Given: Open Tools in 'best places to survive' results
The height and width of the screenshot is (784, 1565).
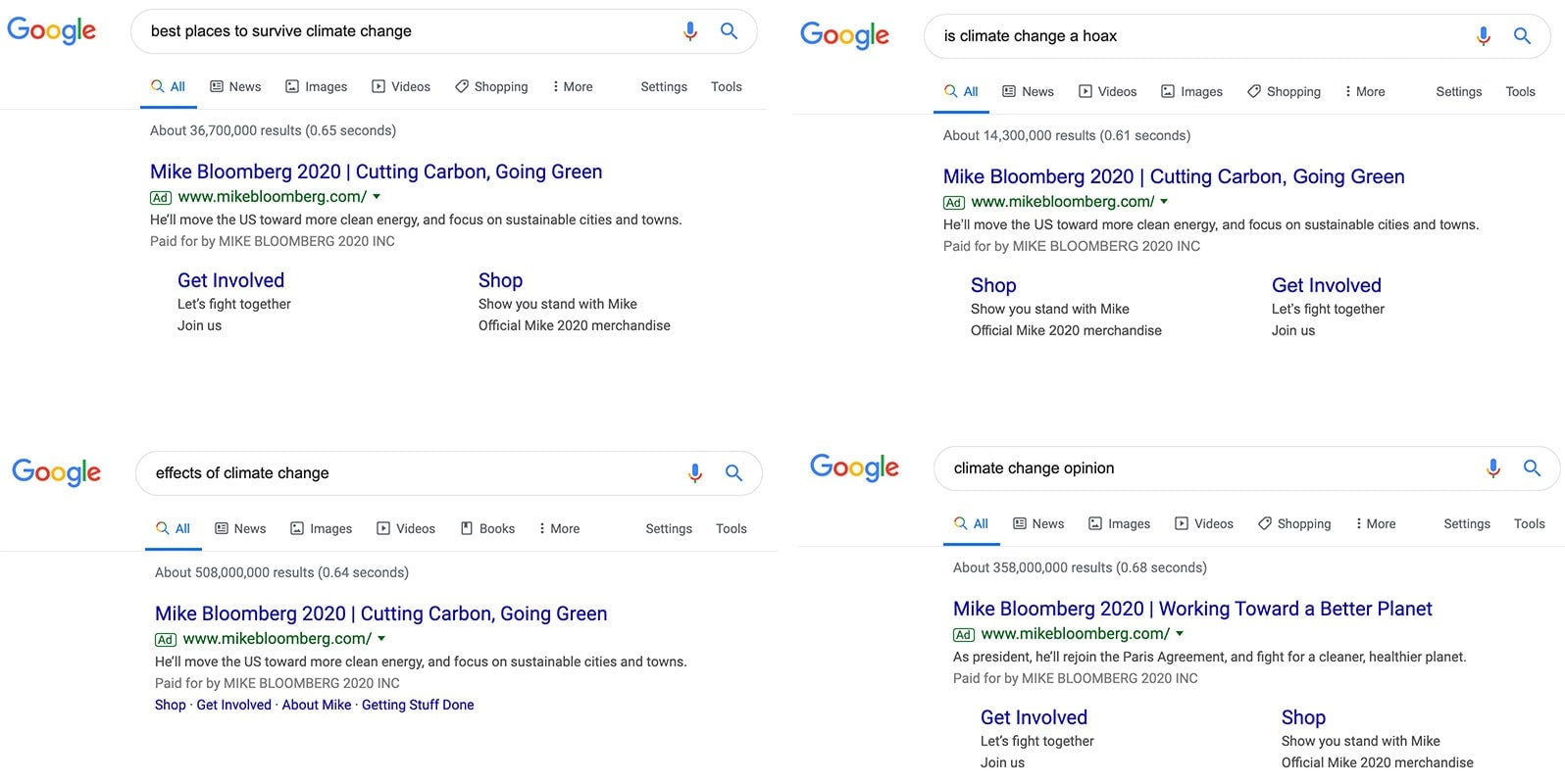Looking at the screenshot, I should coord(727,86).
